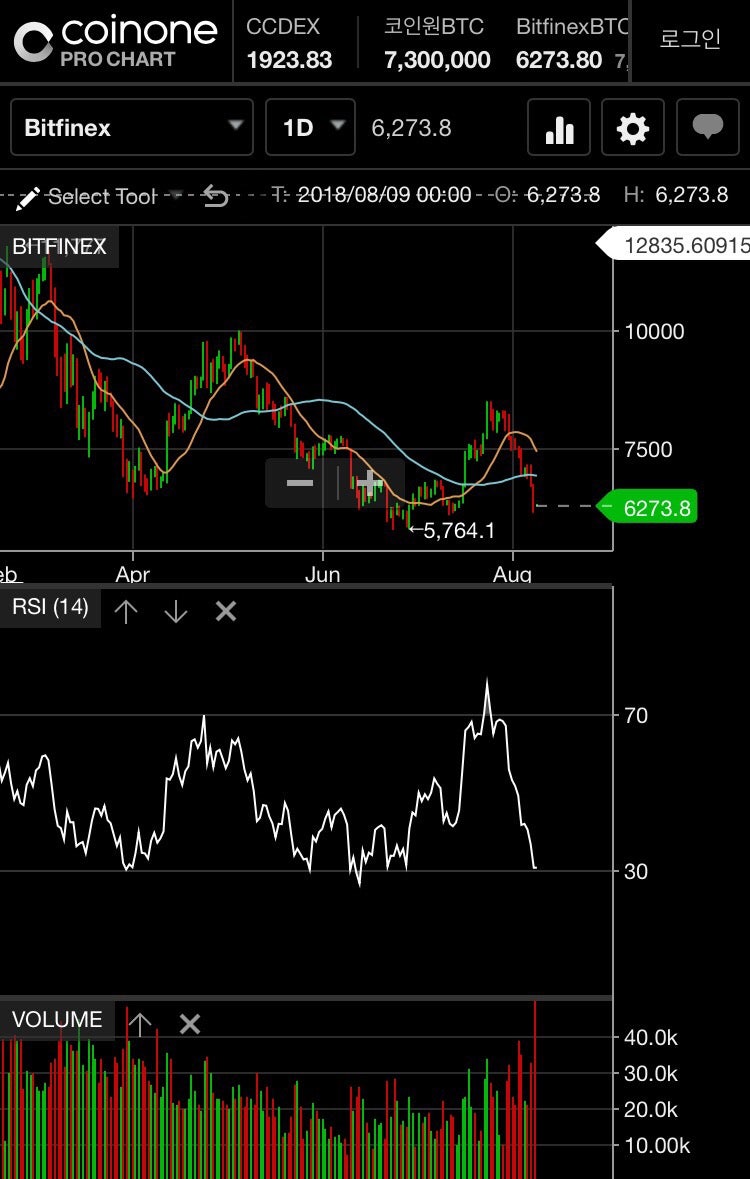750x1179 pixels.
Task: Click the 6273.8 current price label
Action: 657,508
